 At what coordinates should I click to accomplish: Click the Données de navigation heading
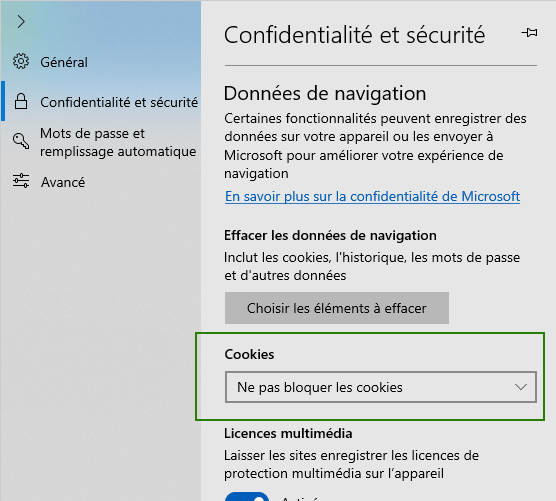[x=325, y=94]
